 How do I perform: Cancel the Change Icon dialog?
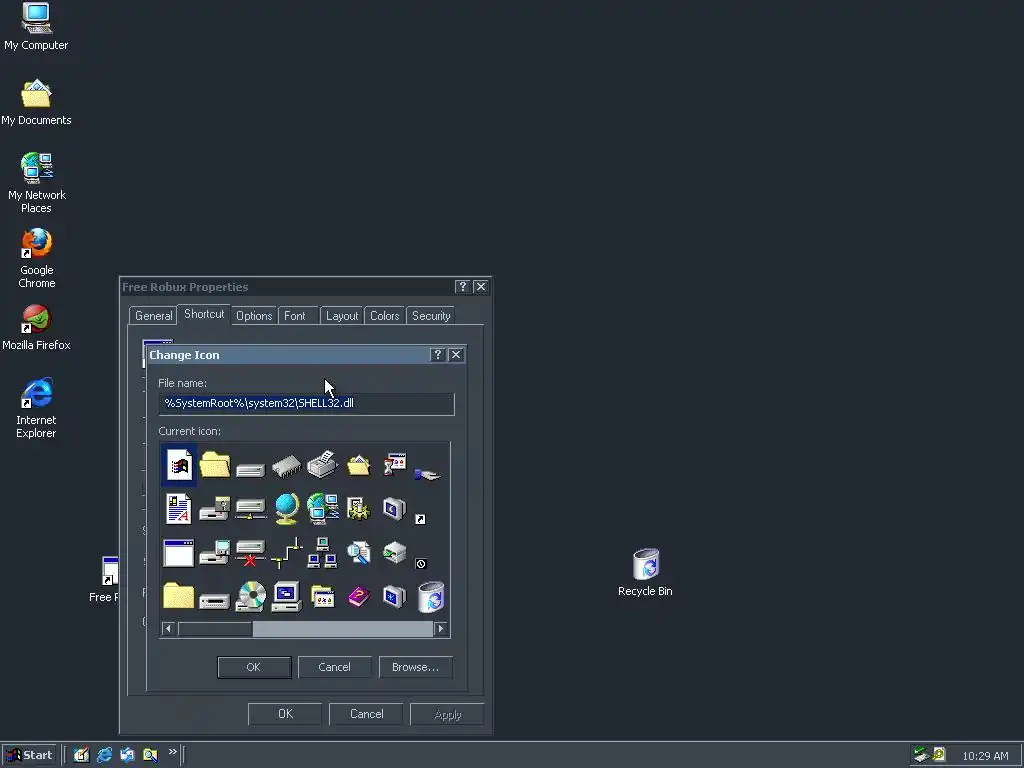(334, 667)
